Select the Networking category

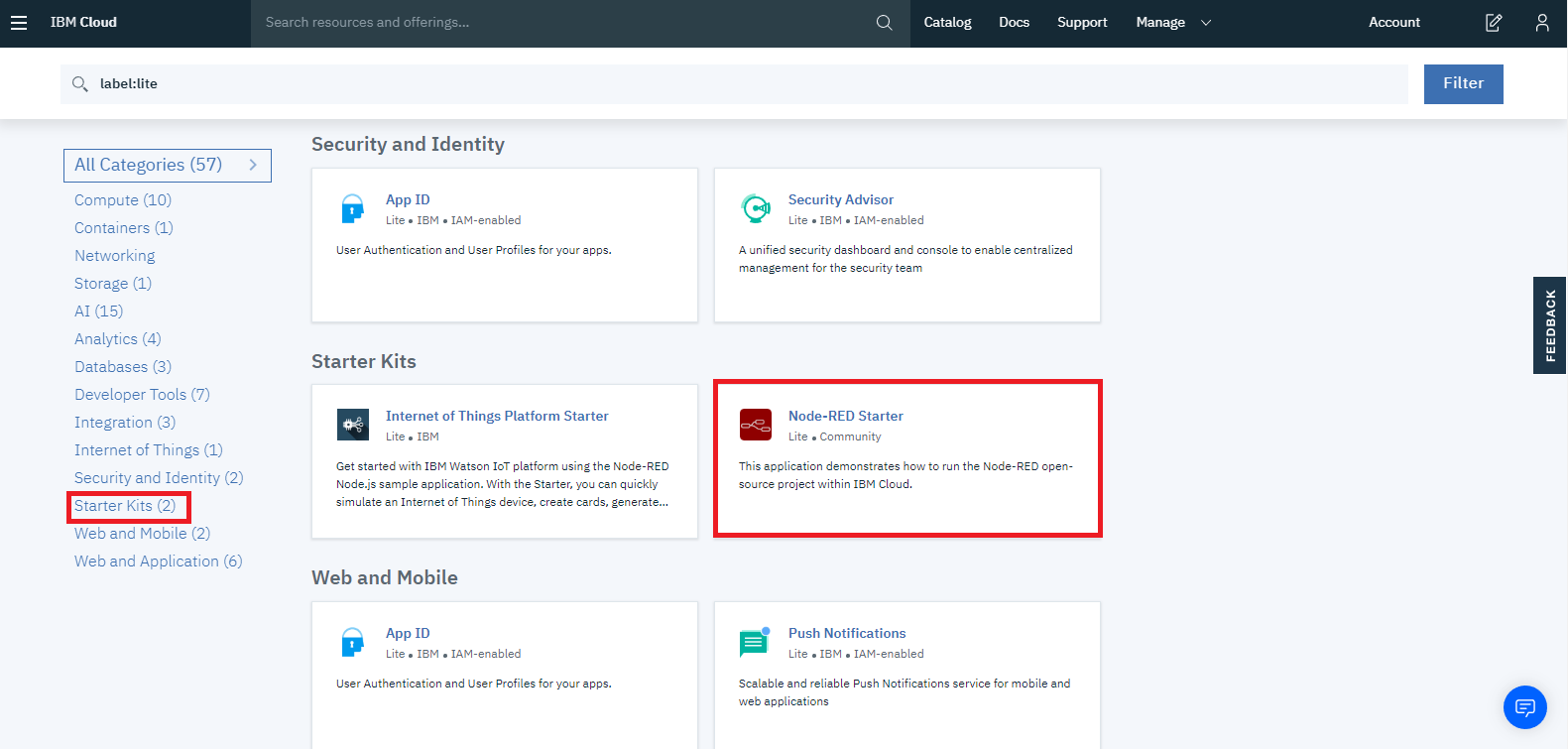115,256
